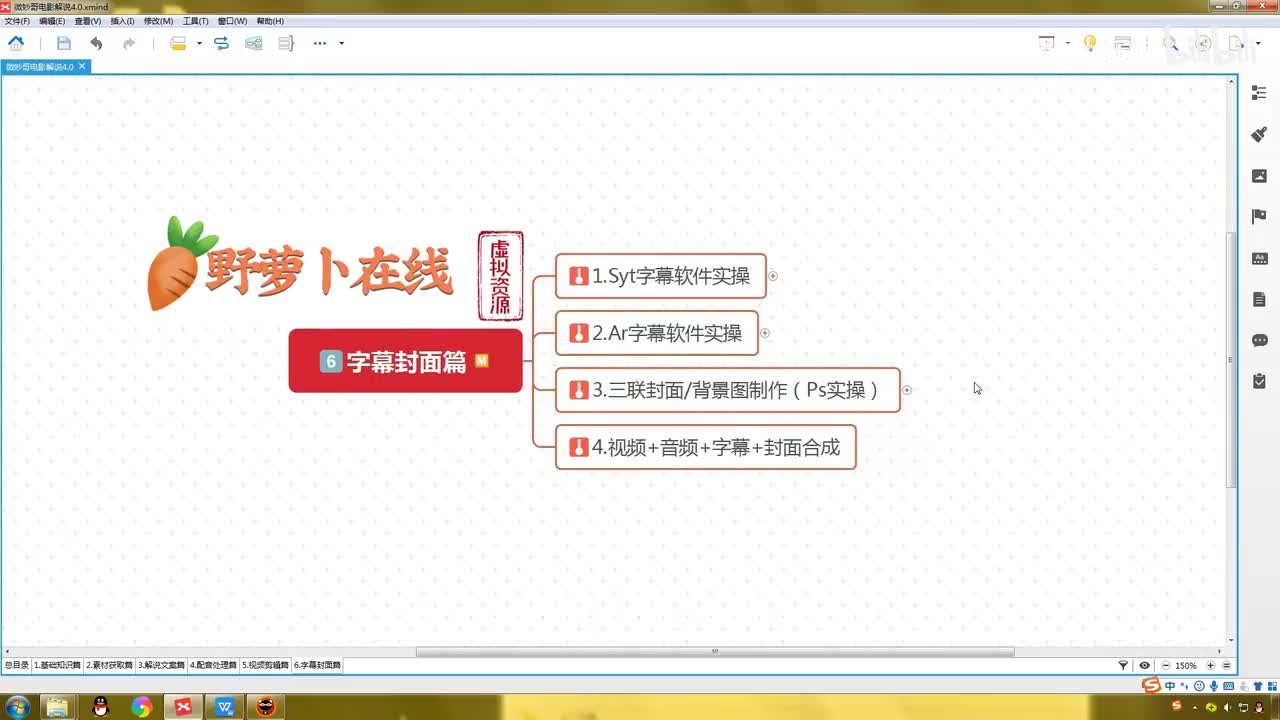Open the Gantt chart view icon
This screenshot has height=720, width=1280.
(1122, 43)
